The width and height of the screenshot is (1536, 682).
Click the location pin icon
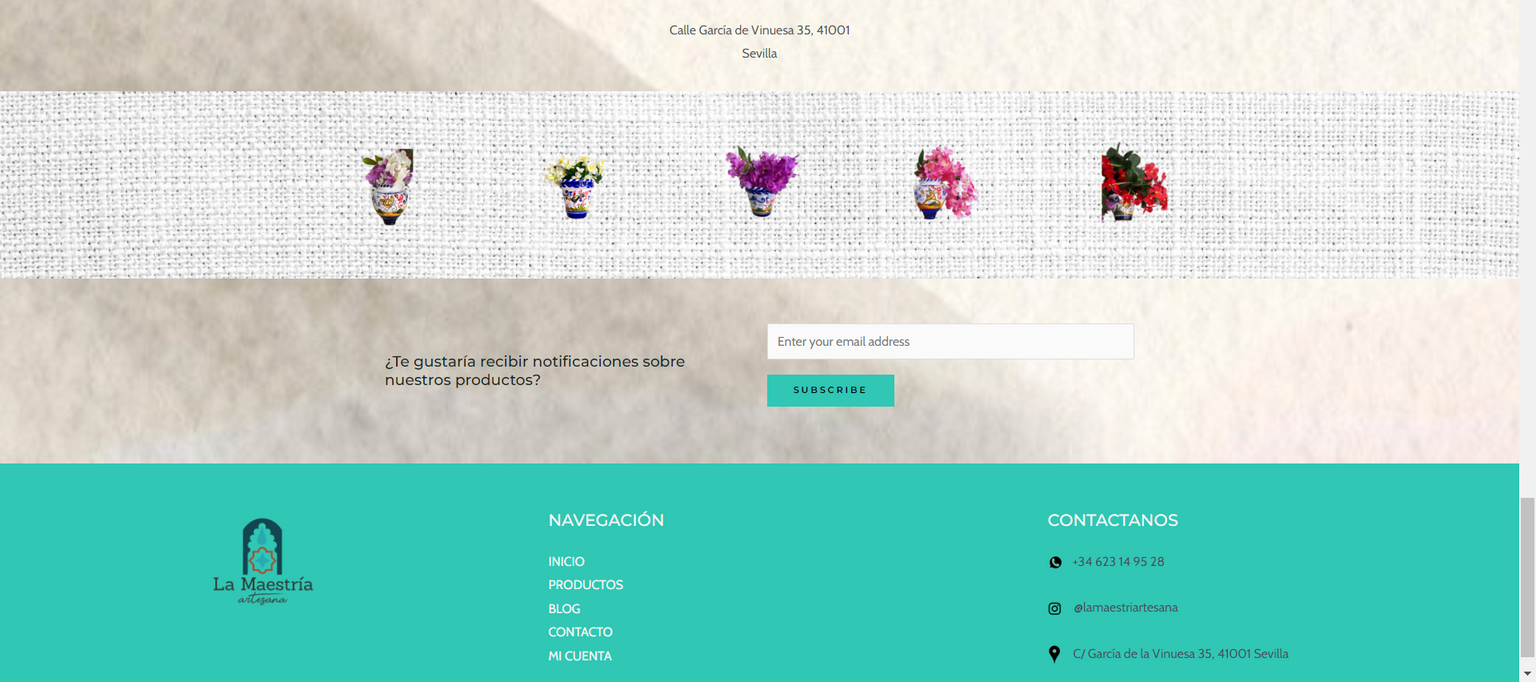pyautogui.click(x=1054, y=654)
